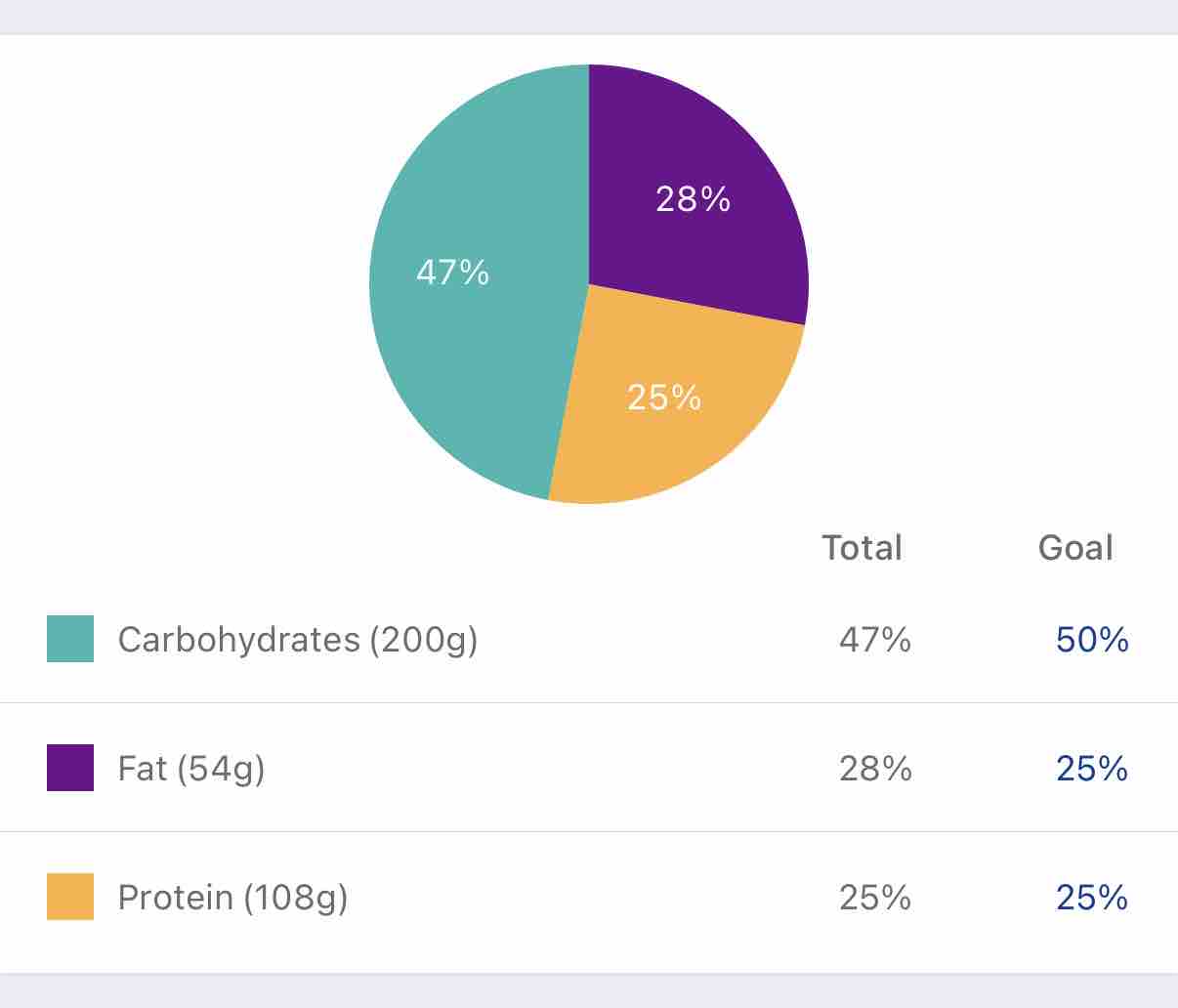
Task: Tap the Fat 28% total value
Action: coord(875,769)
